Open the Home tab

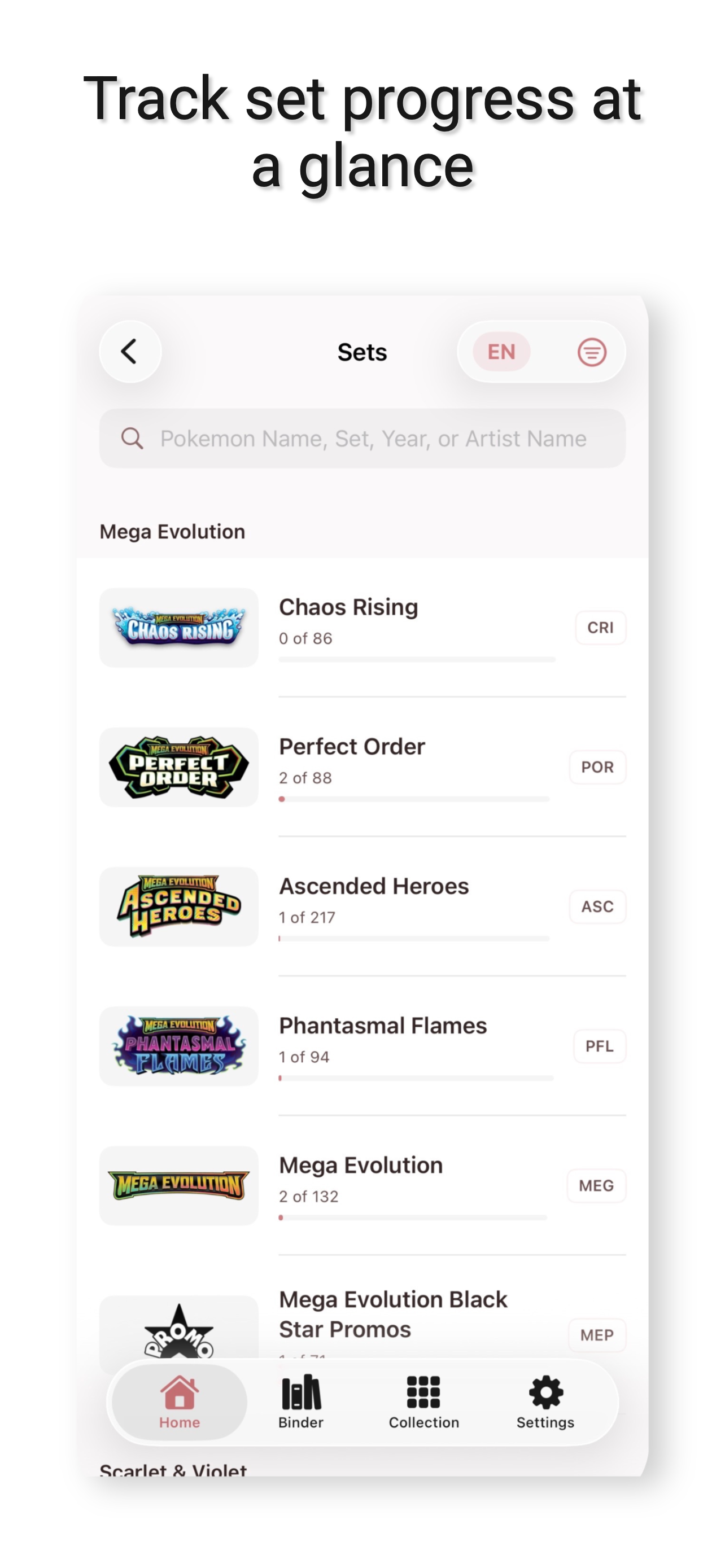[x=180, y=1402]
